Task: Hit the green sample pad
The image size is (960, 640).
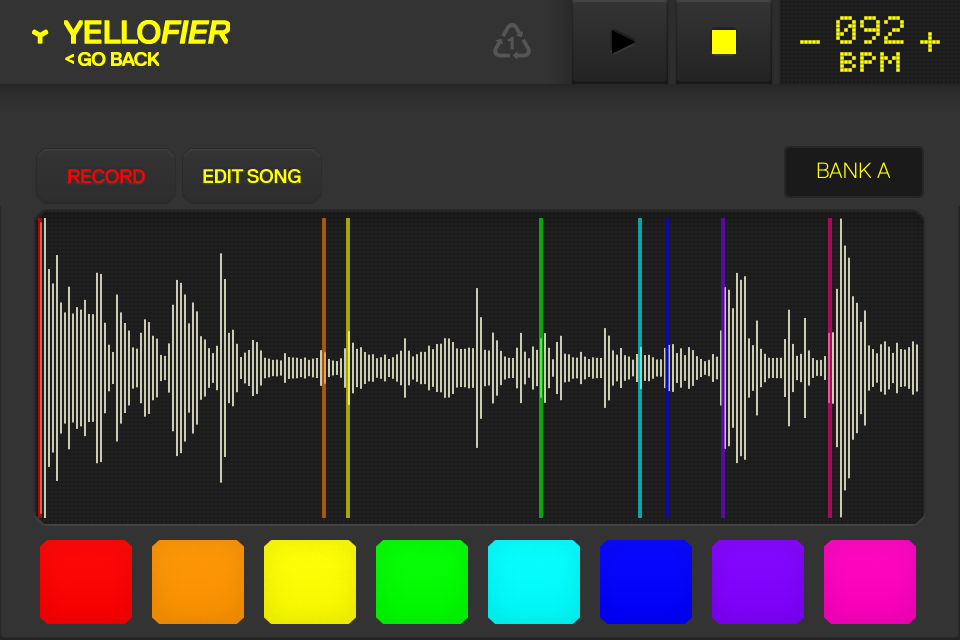Action: click(422, 581)
